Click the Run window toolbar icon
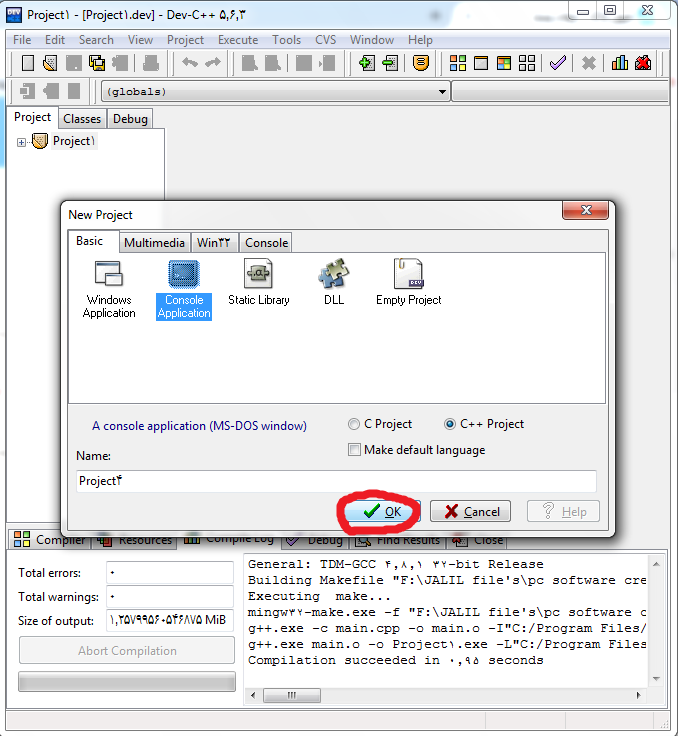 [481, 62]
